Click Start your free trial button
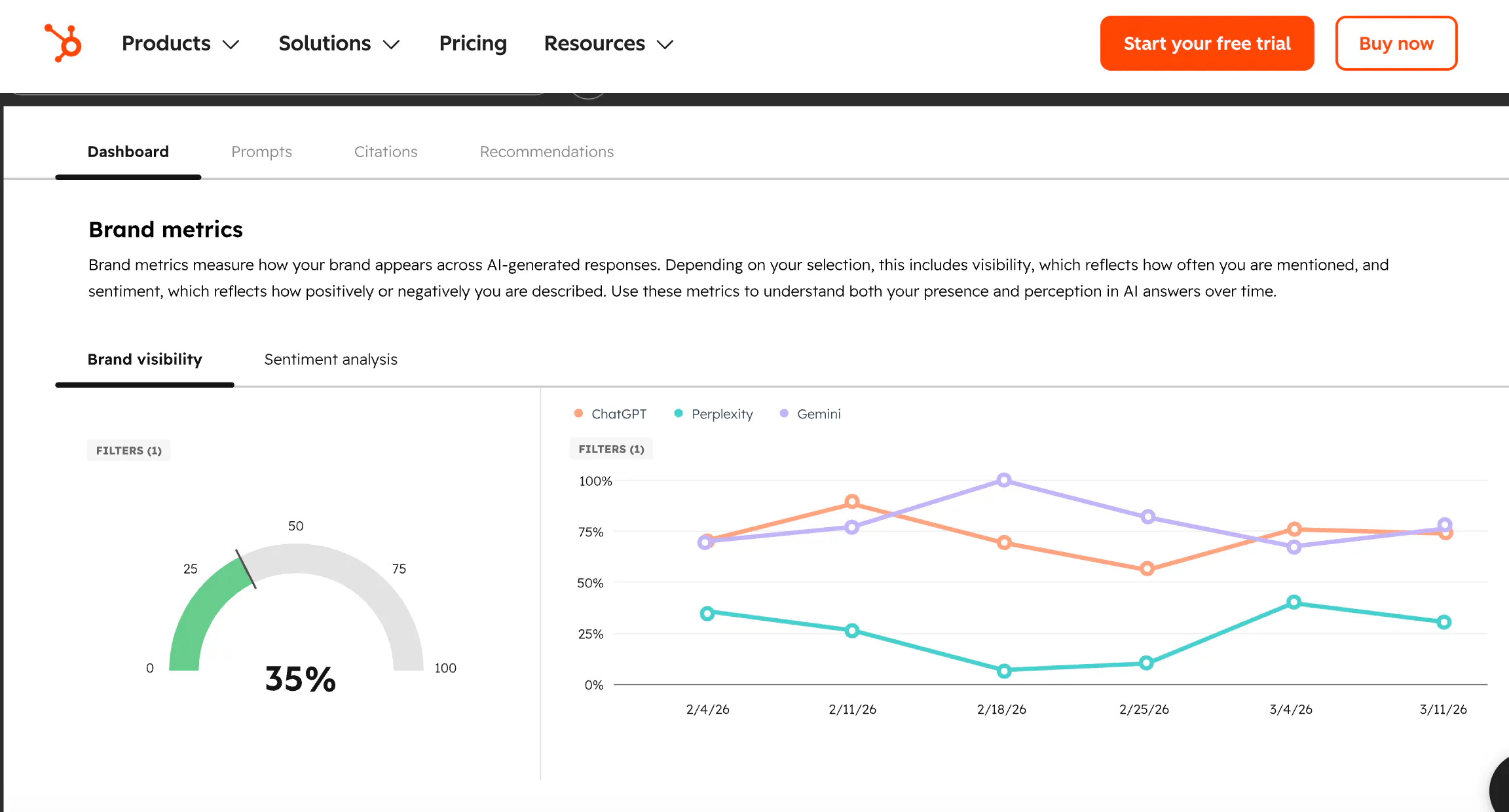 point(1207,43)
